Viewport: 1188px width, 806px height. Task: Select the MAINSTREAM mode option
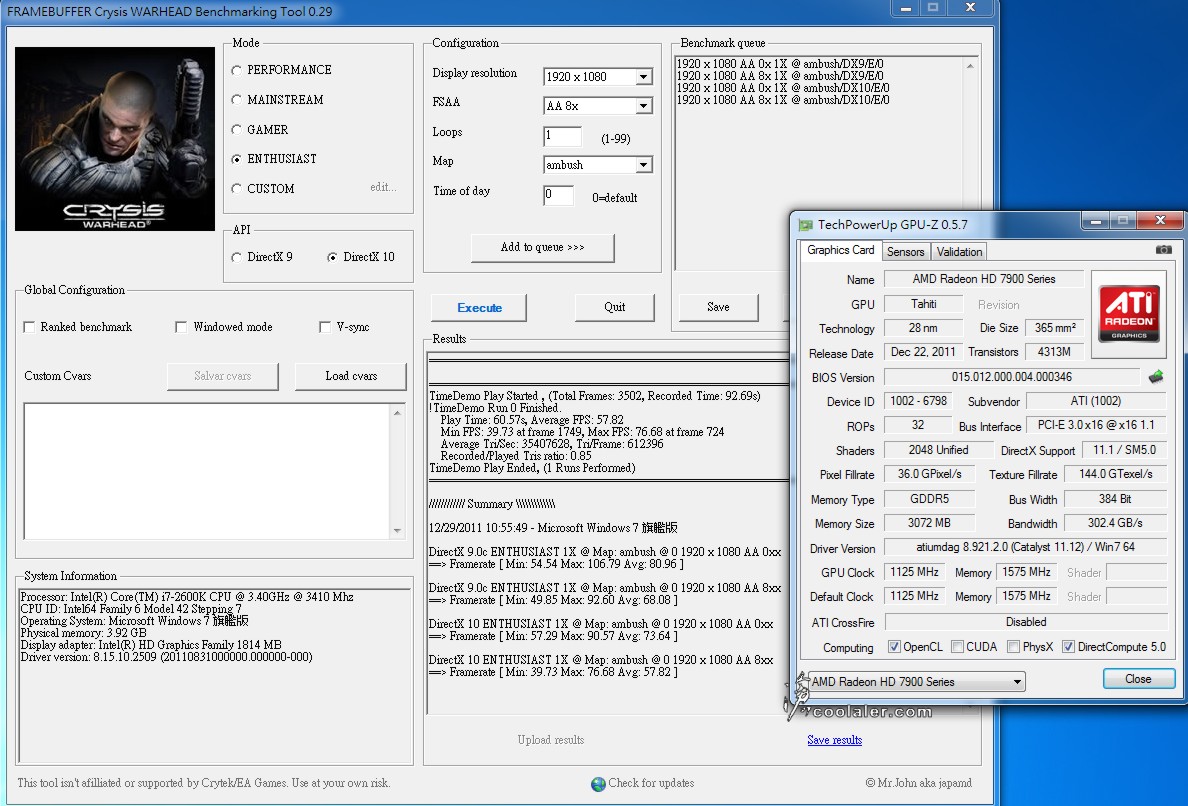pos(236,100)
